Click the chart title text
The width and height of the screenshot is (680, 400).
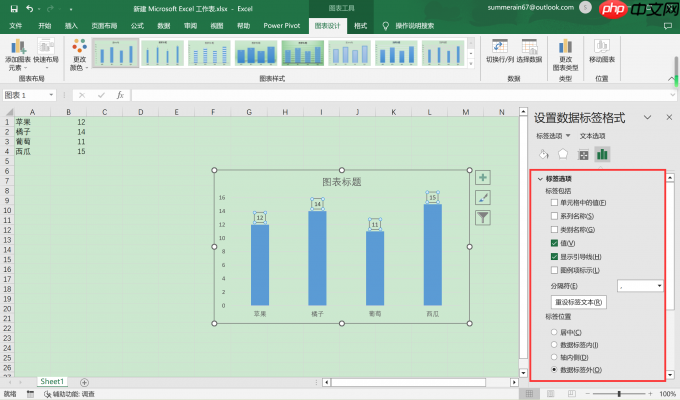[x=342, y=182]
